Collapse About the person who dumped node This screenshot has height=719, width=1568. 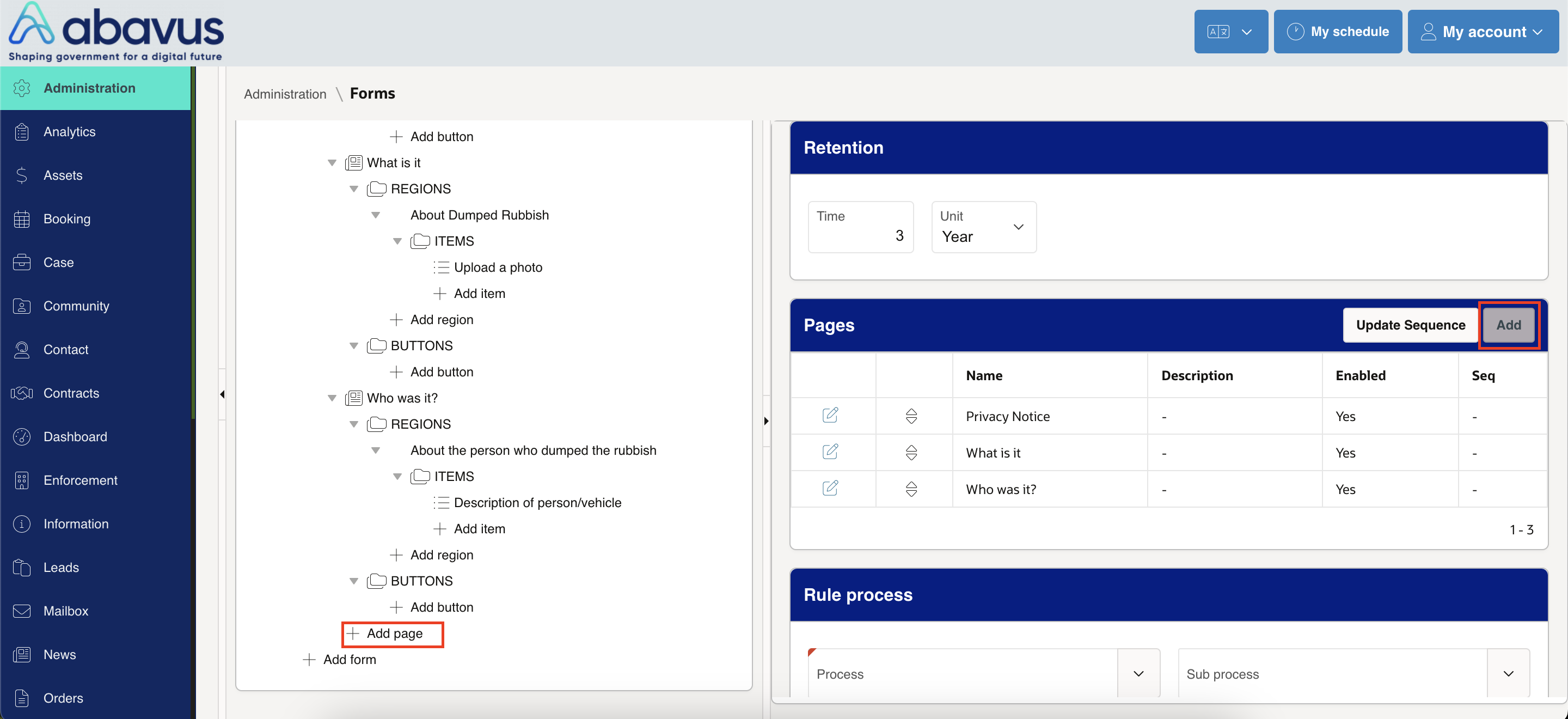point(376,450)
